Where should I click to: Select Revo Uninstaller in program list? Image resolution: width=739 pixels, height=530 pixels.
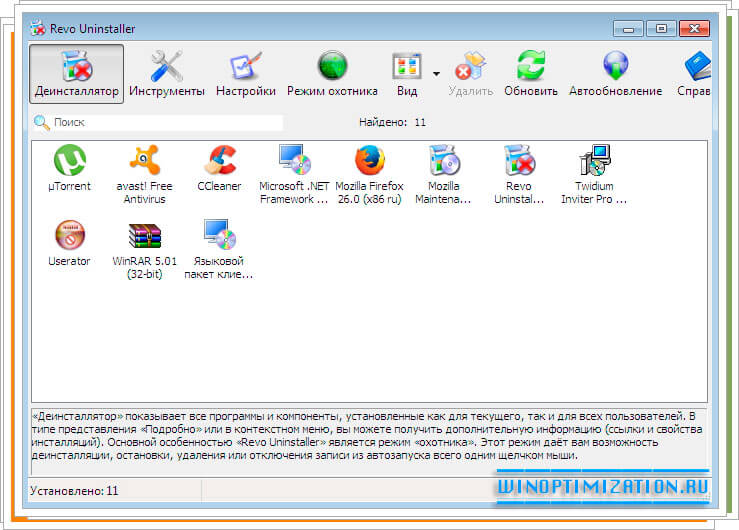click(x=519, y=161)
